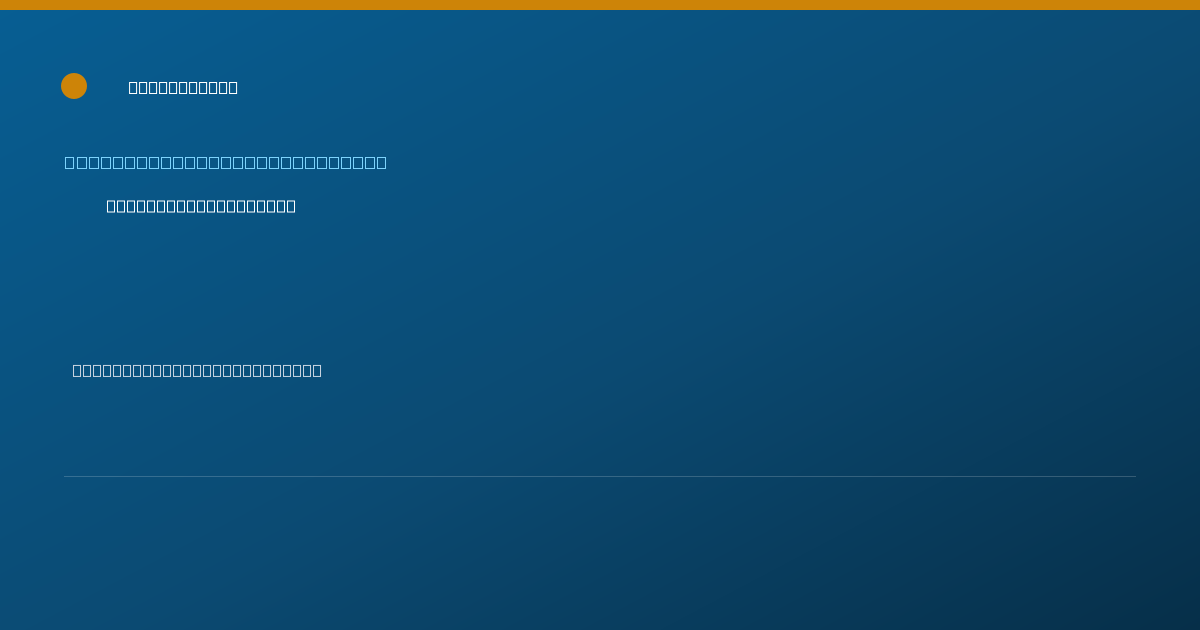Image resolution: width=1200 pixels, height=630 pixels.
Task: Select the lower white text line above the divider
Action: point(197,370)
